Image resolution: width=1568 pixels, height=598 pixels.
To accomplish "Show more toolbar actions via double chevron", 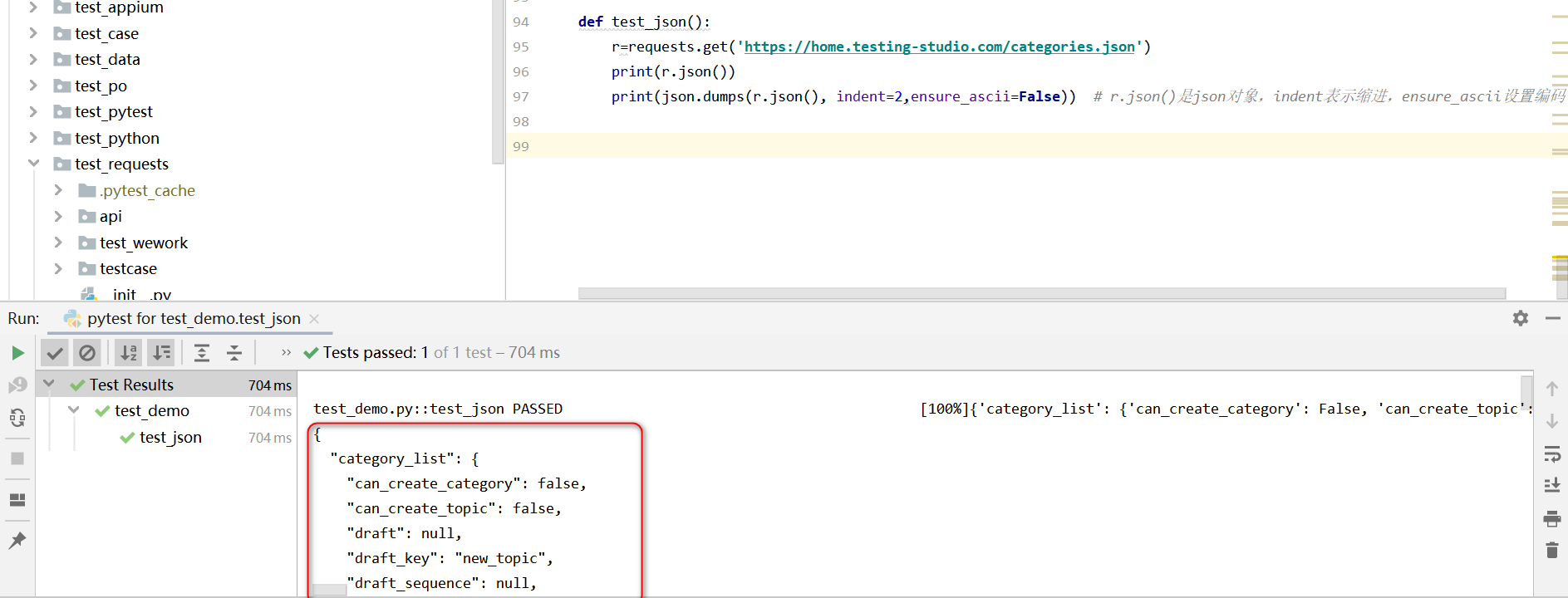I will tap(286, 353).
